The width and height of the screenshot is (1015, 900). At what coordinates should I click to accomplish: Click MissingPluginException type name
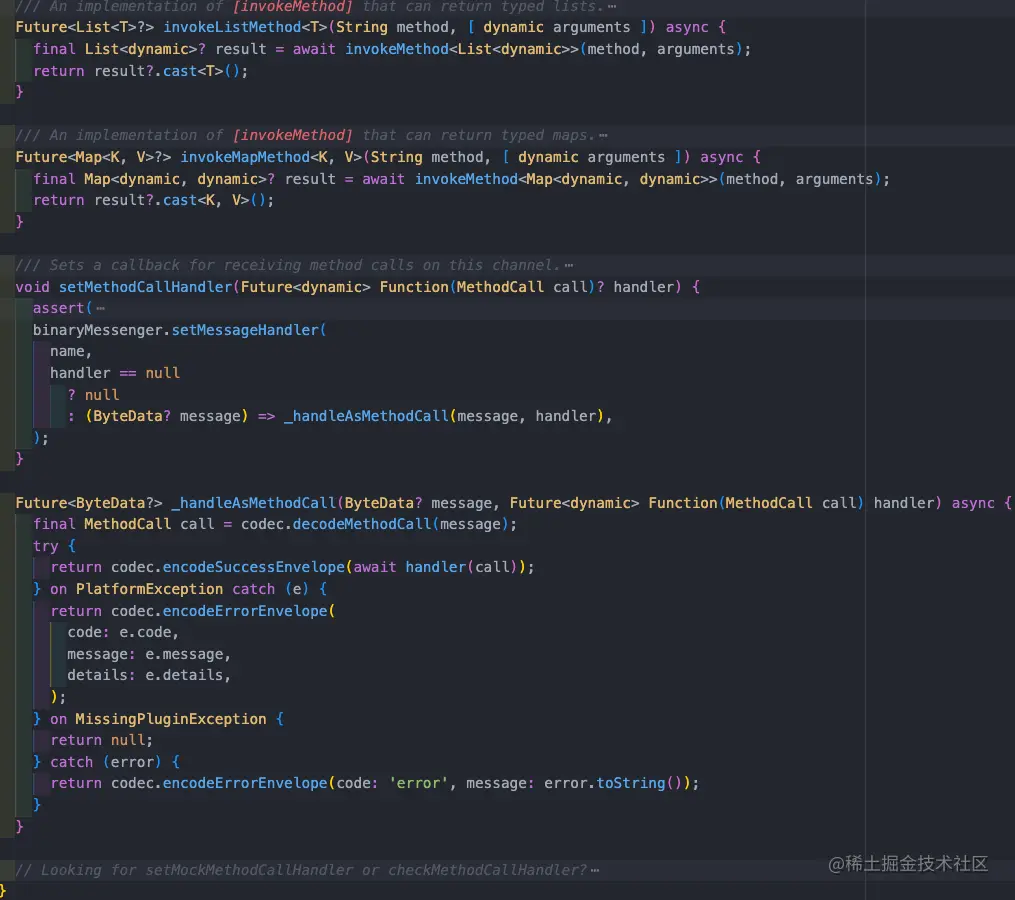tap(171, 719)
